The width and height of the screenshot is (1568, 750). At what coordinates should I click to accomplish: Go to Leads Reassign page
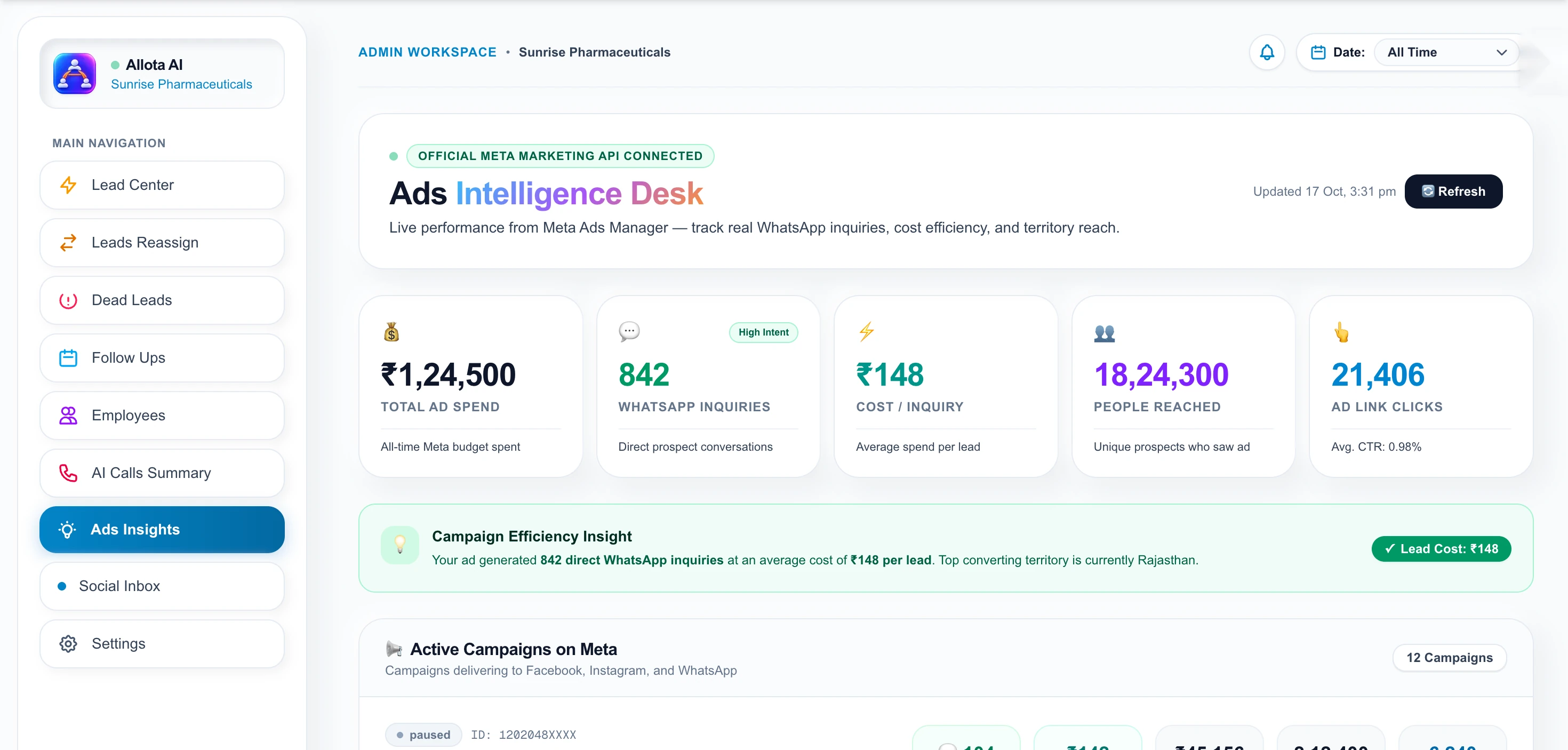click(162, 242)
